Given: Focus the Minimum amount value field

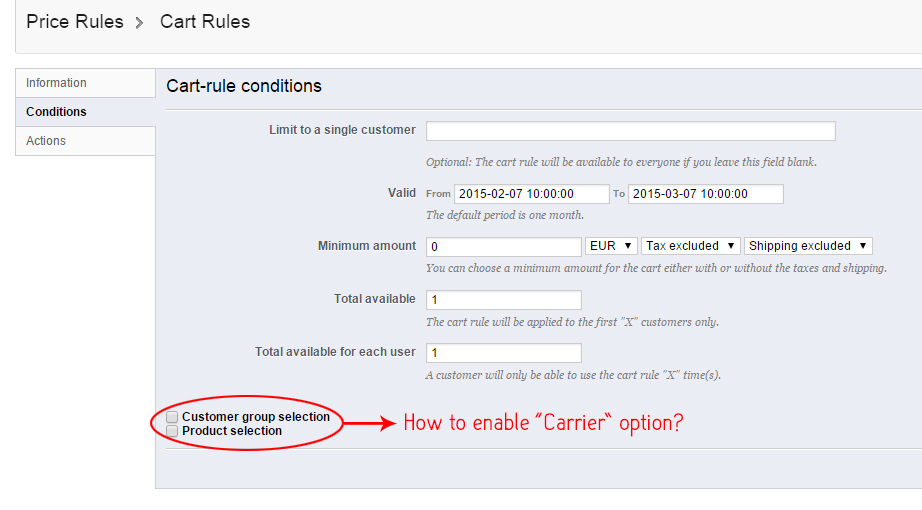Looking at the screenshot, I should point(503,246).
